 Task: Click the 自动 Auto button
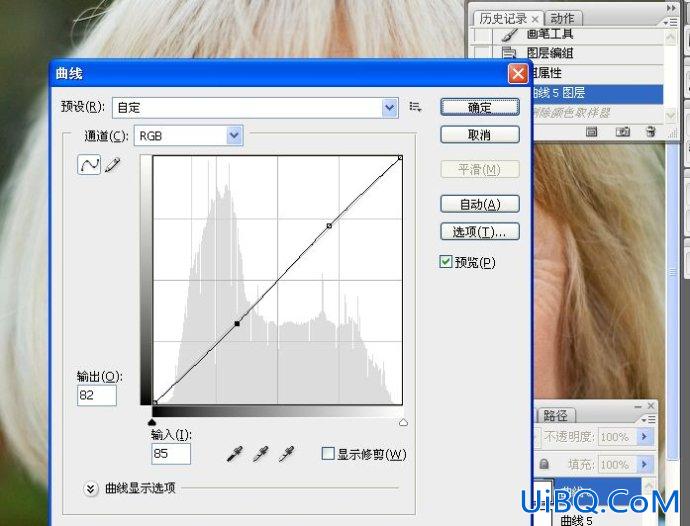coord(480,204)
